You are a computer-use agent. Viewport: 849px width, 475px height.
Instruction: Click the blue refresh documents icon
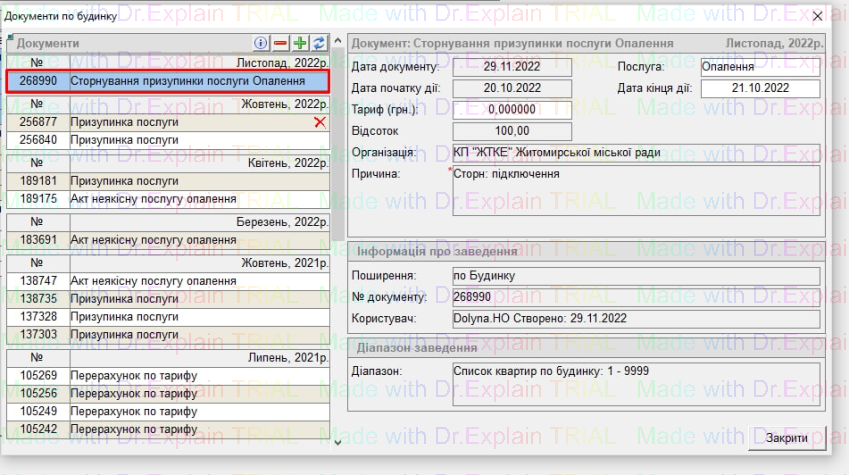[316, 44]
